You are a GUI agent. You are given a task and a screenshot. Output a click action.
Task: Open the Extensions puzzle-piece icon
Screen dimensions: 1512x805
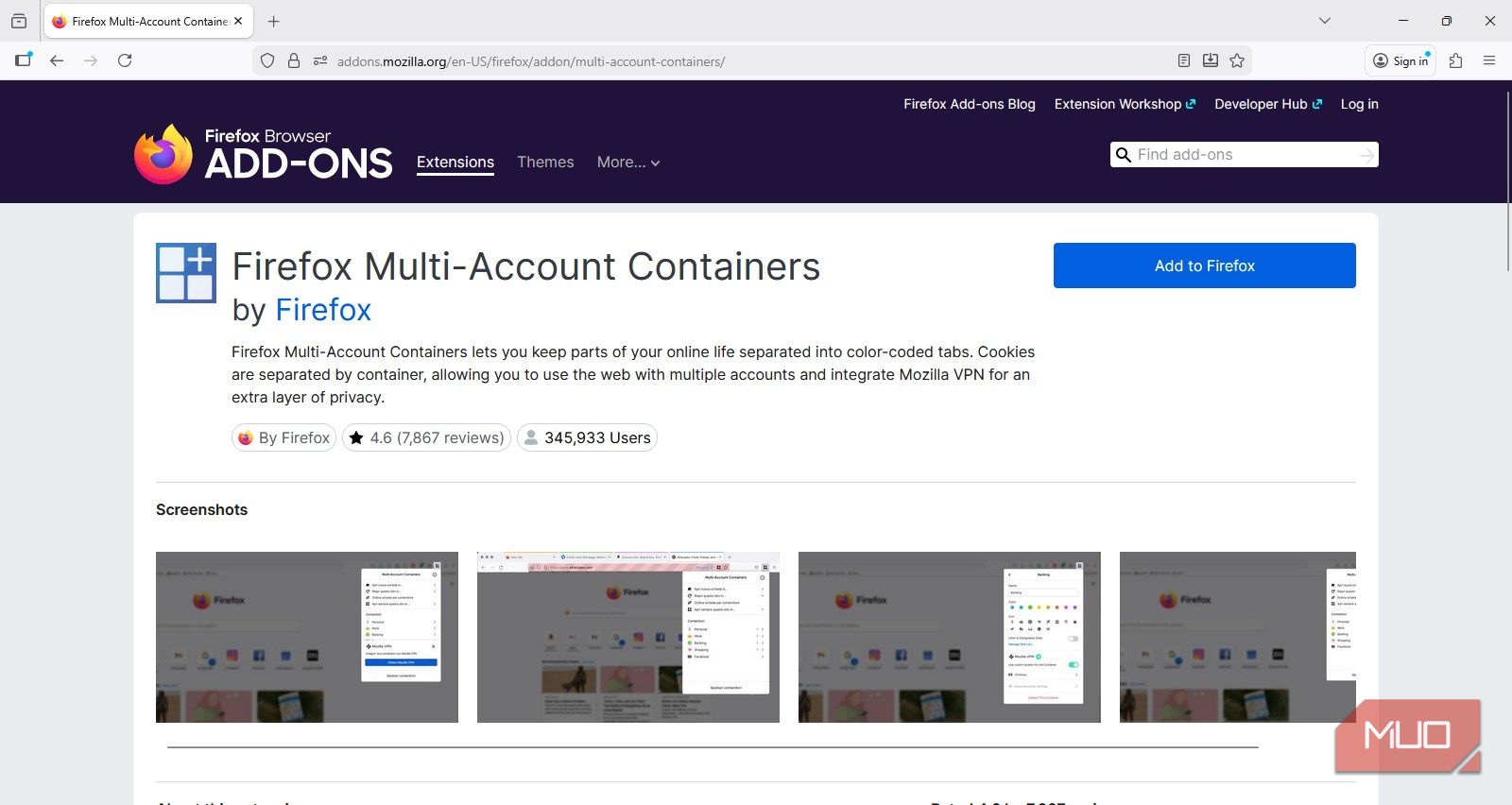(x=1456, y=60)
